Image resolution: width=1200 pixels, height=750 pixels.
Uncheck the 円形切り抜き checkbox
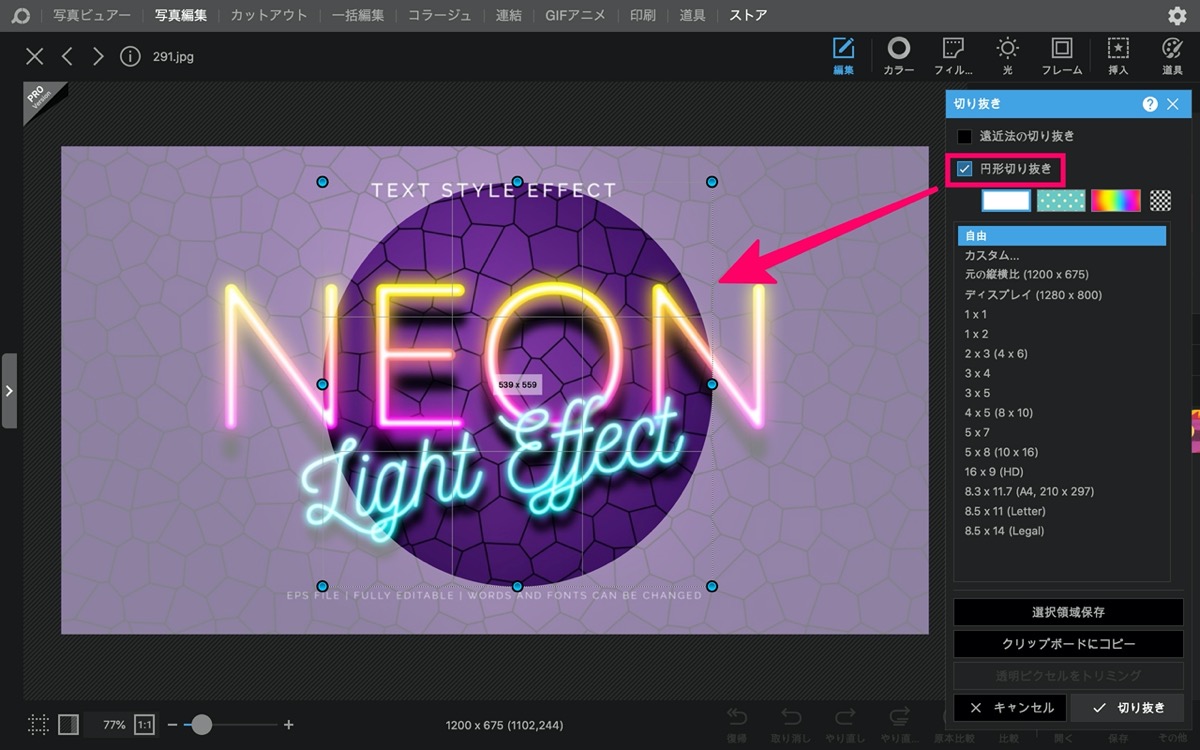[964, 169]
